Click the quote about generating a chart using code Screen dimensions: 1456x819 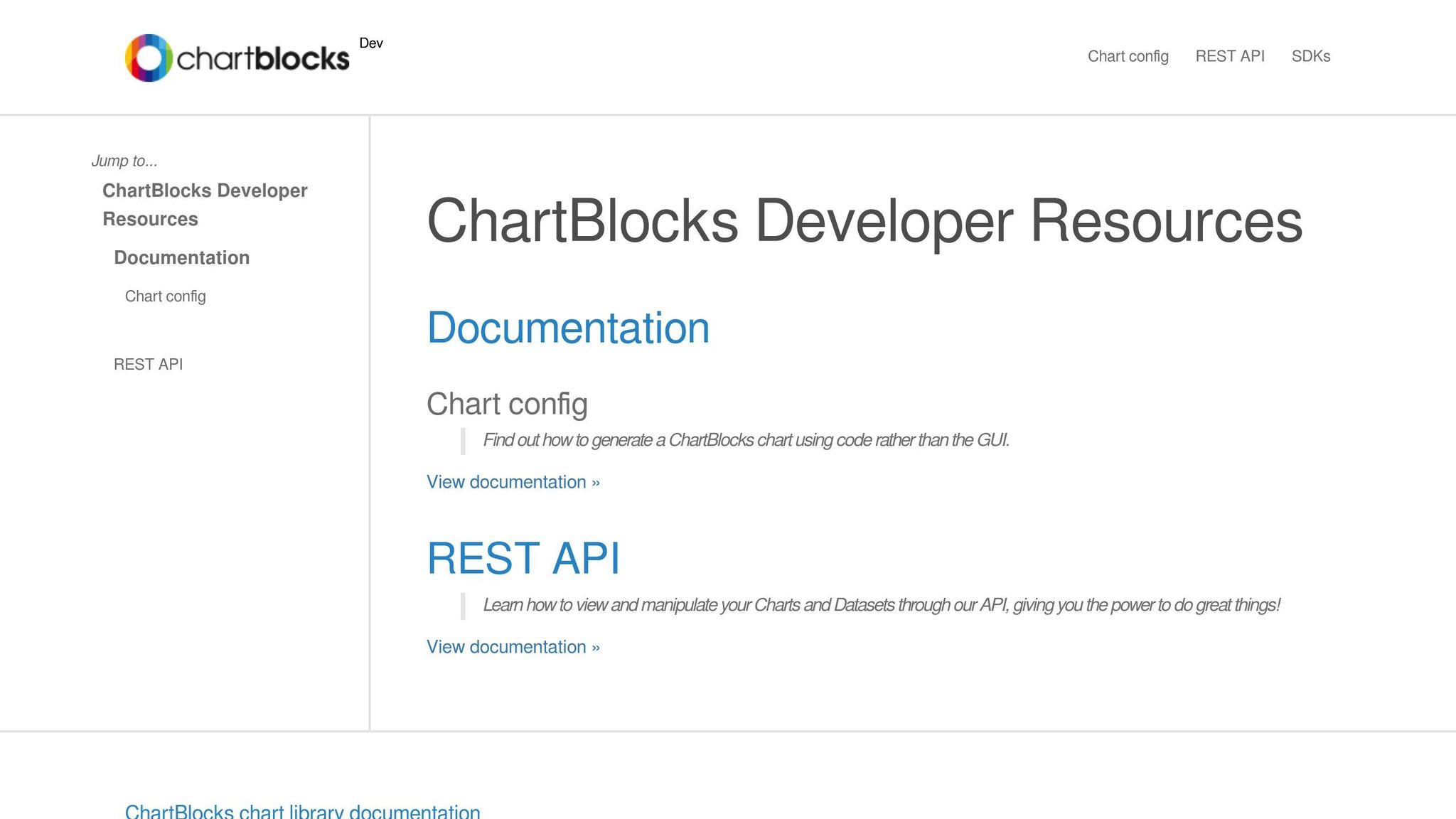tap(746, 440)
